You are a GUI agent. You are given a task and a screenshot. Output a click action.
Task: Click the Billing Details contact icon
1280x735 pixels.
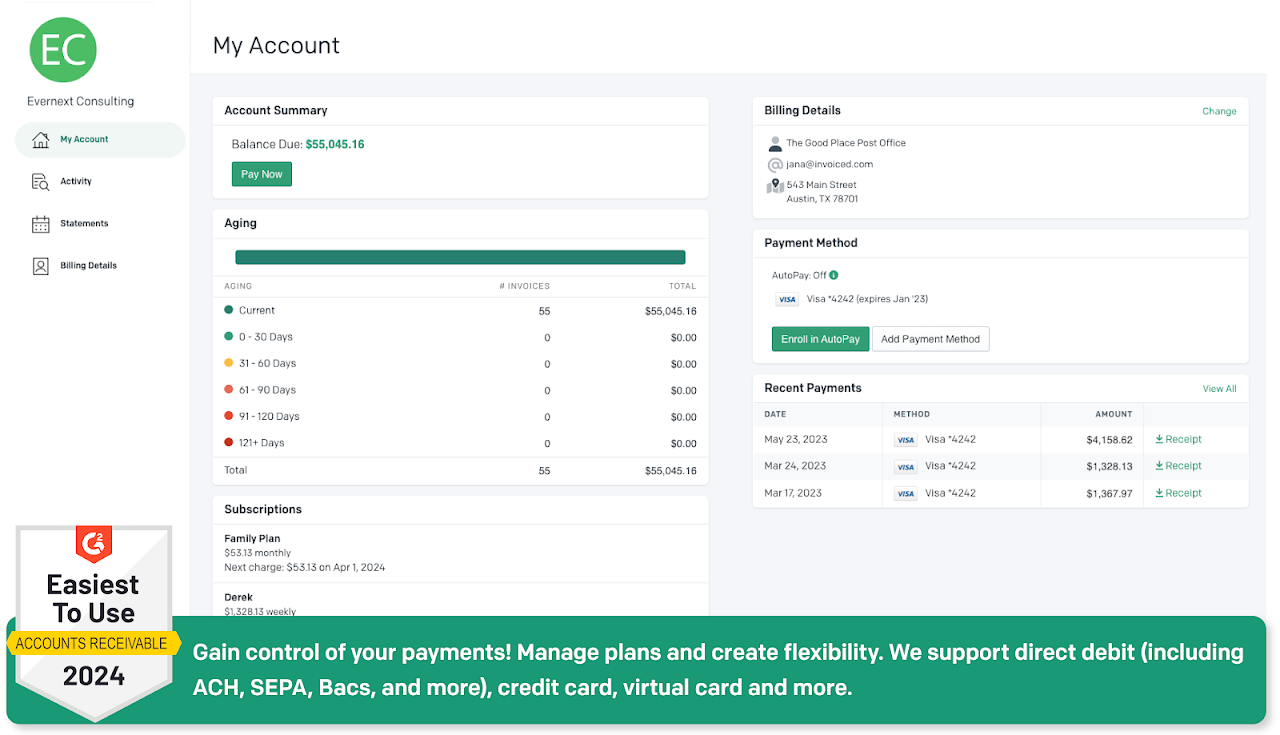click(x=40, y=266)
